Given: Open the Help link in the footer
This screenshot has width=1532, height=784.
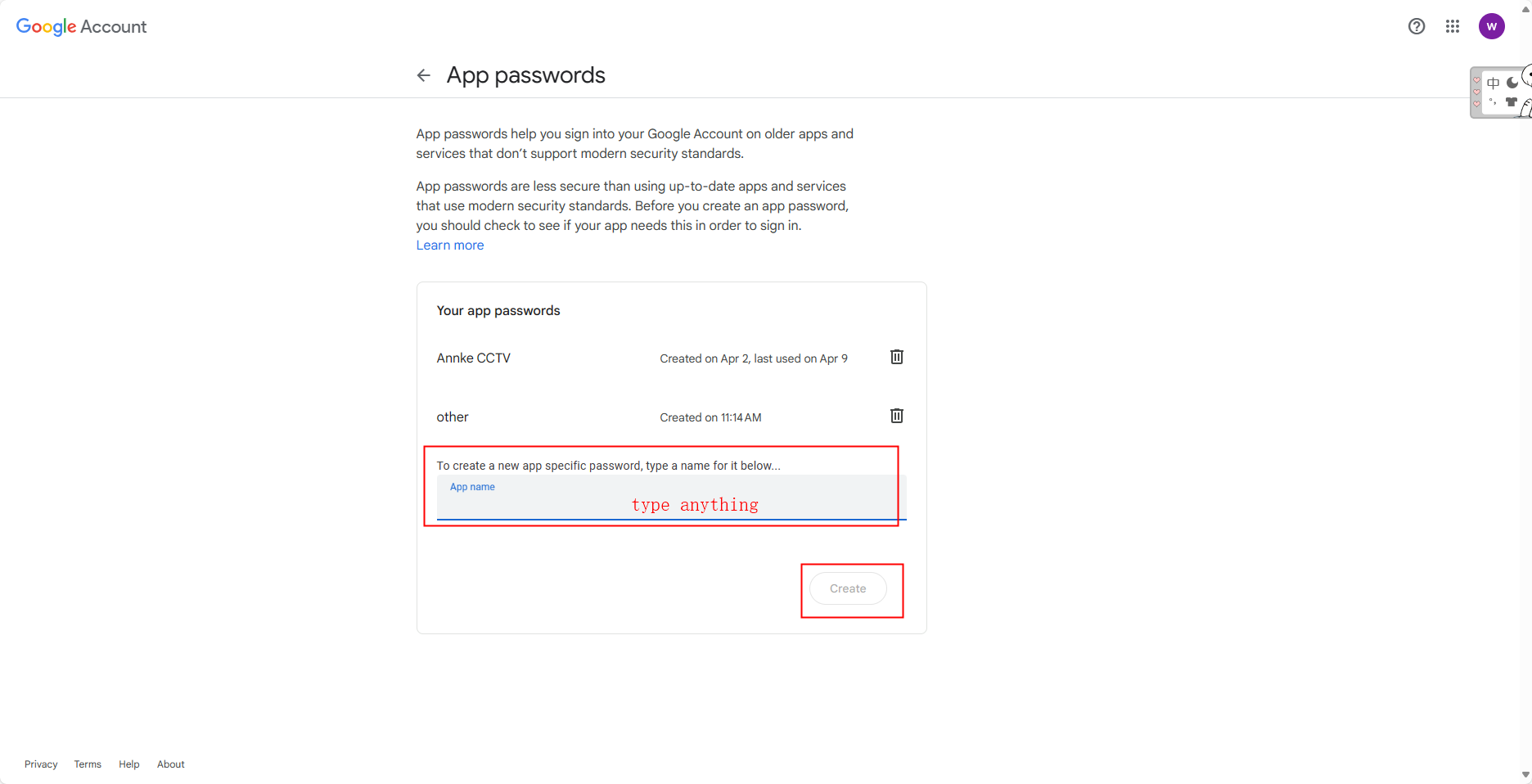Looking at the screenshot, I should point(129,764).
